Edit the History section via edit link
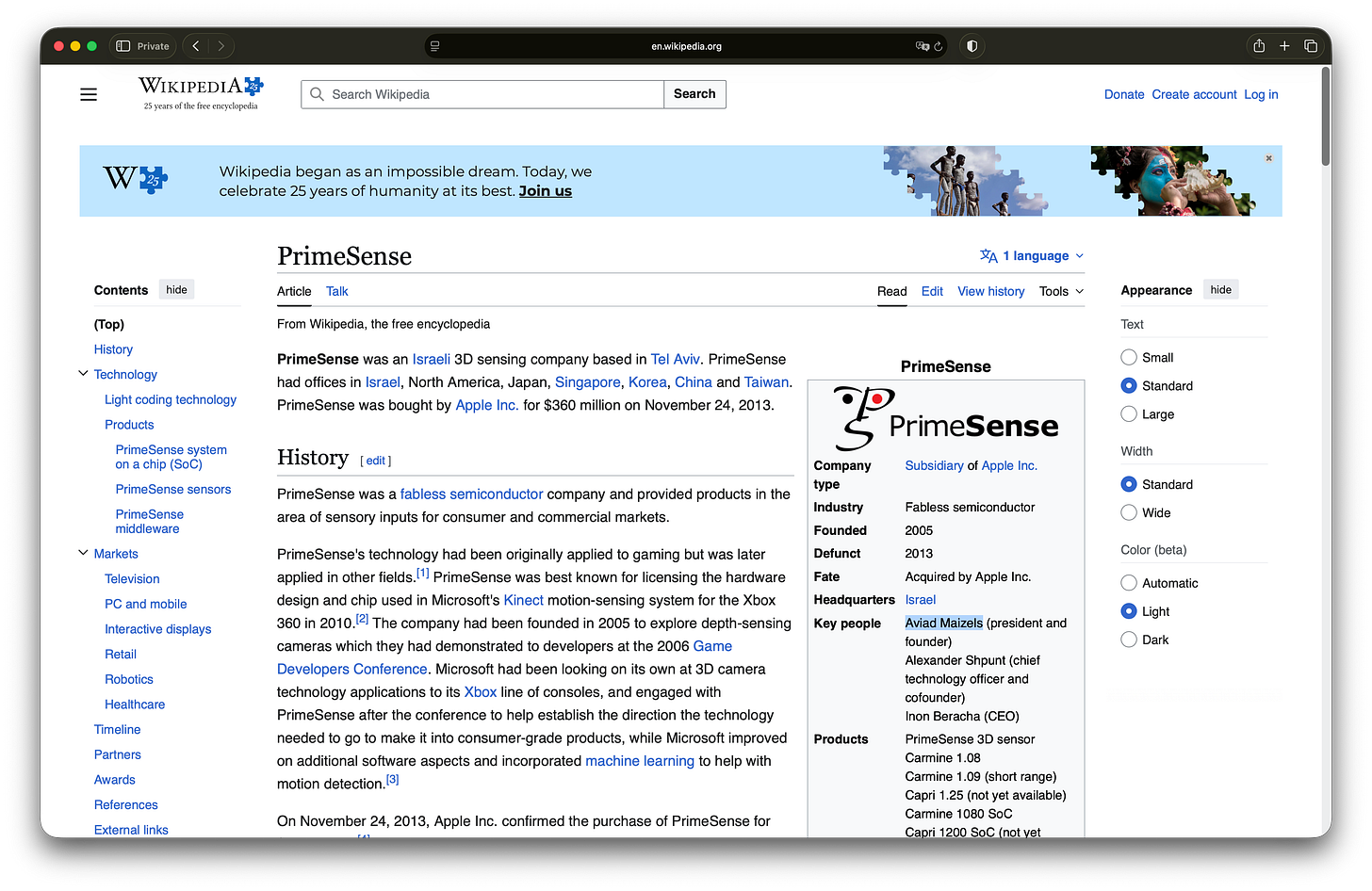 (x=376, y=461)
